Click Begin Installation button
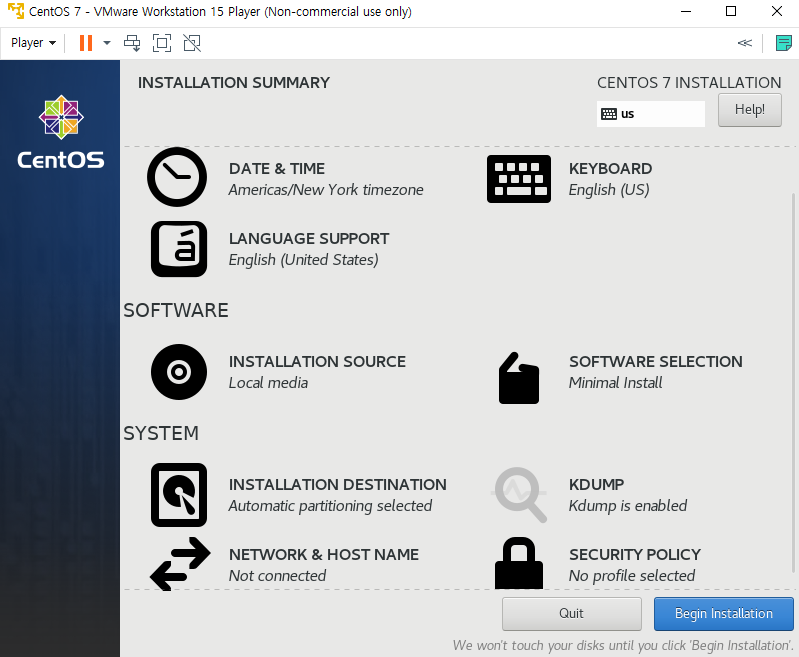 pyautogui.click(x=724, y=613)
